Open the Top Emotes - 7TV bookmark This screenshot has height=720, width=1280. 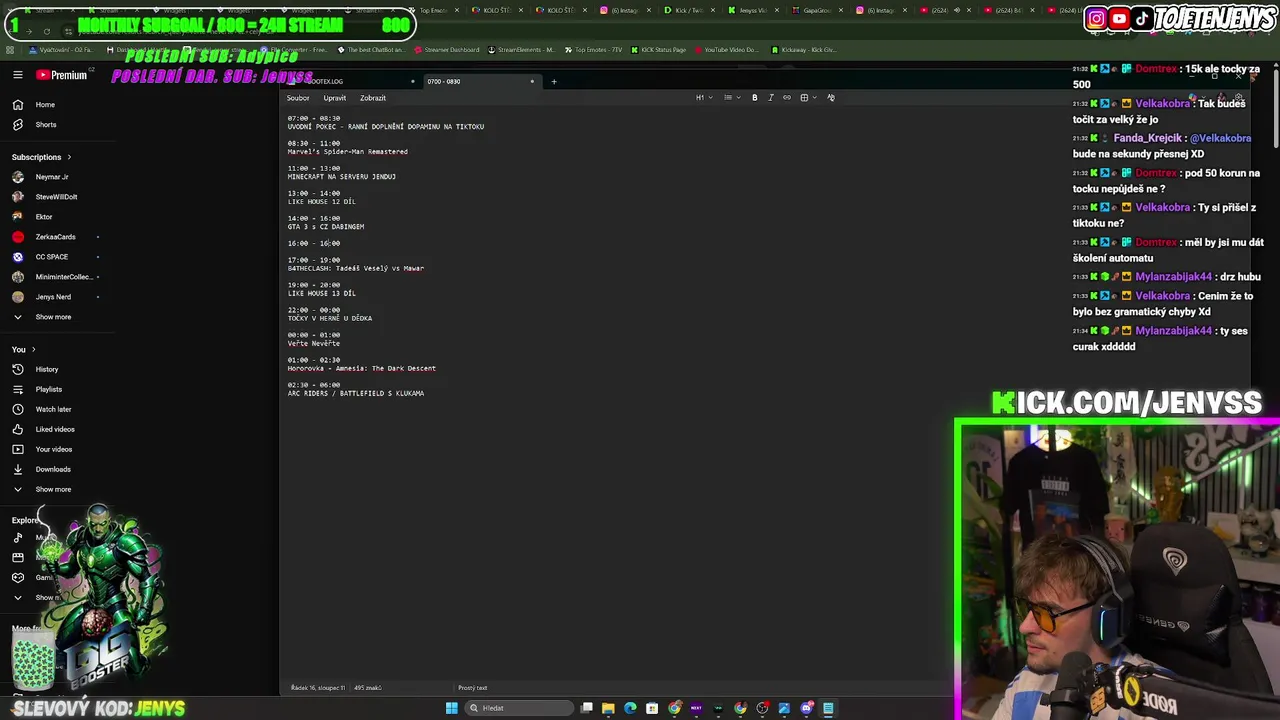click(594, 50)
